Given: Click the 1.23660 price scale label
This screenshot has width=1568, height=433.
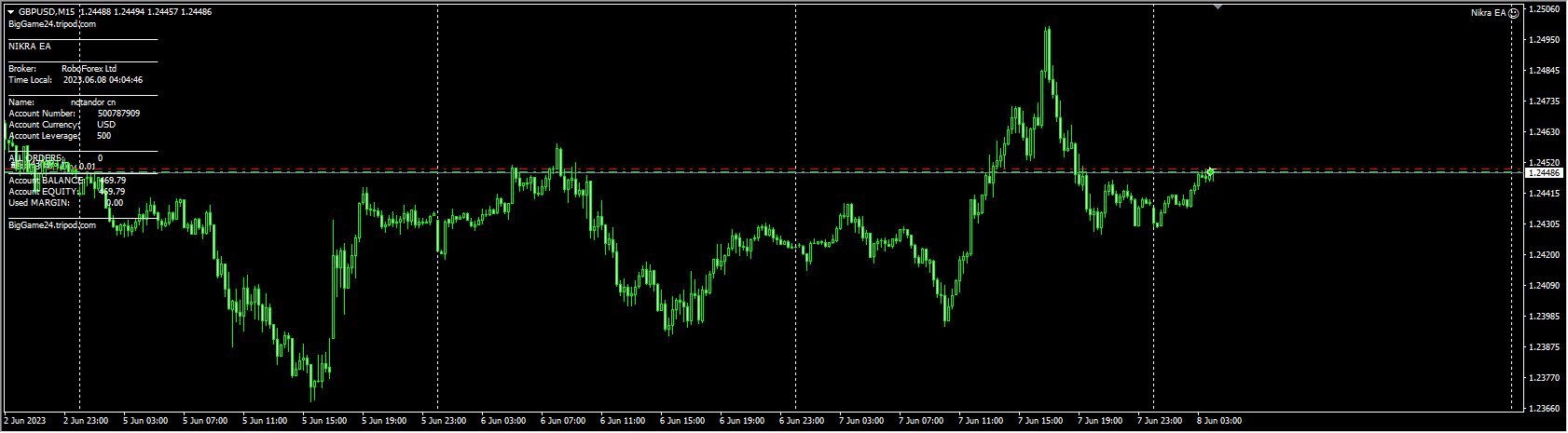Looking at the screenshot, I should click(1545, 409).
